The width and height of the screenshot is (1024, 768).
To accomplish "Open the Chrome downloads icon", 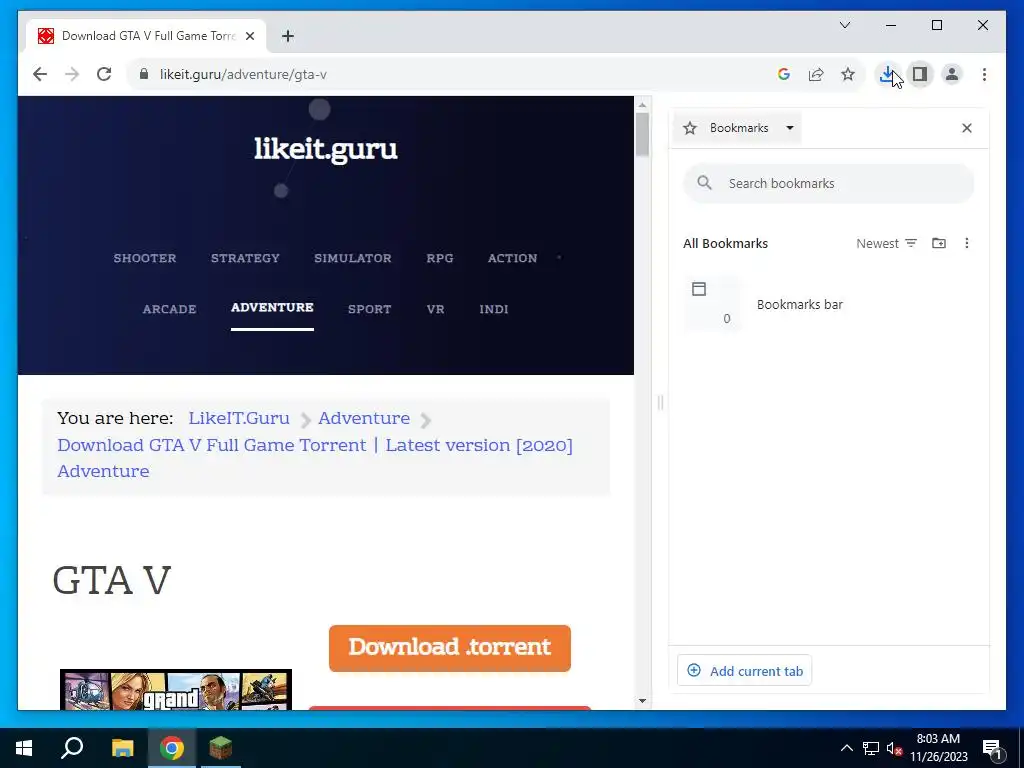I will (x=887, y=74).
